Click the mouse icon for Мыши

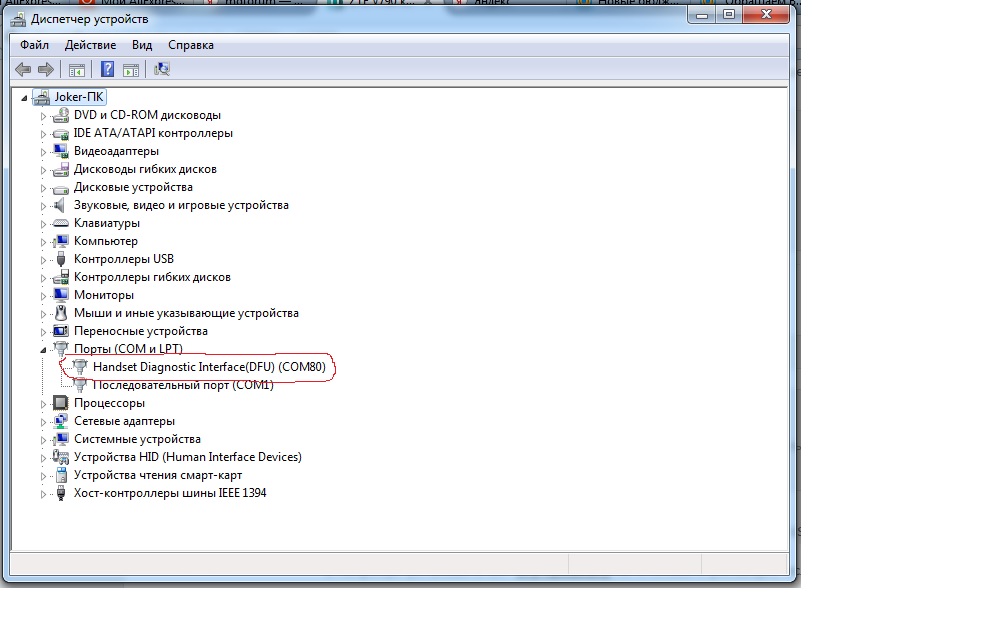click(x=60, y=313)
